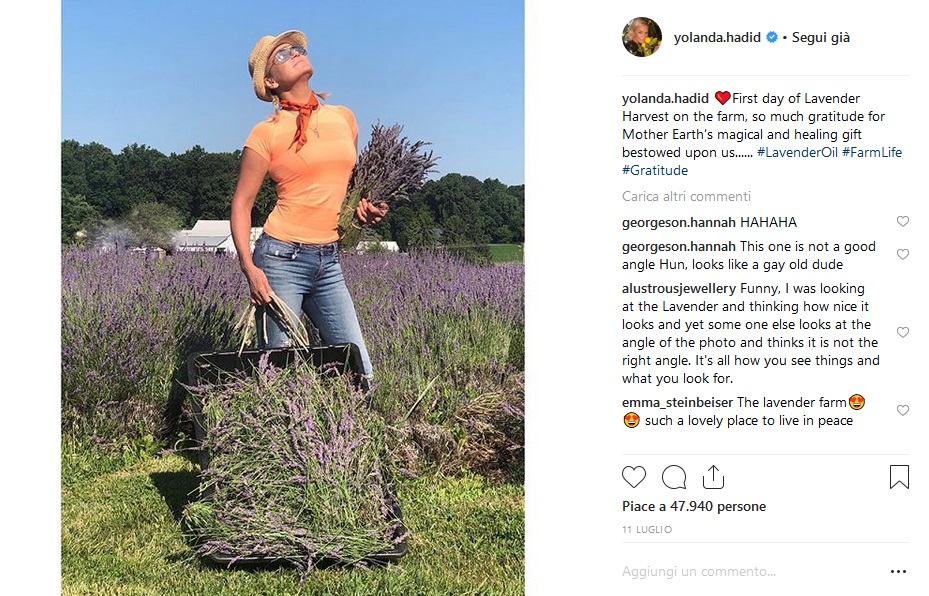Open the three-dots more options menu

coord(898,572)
